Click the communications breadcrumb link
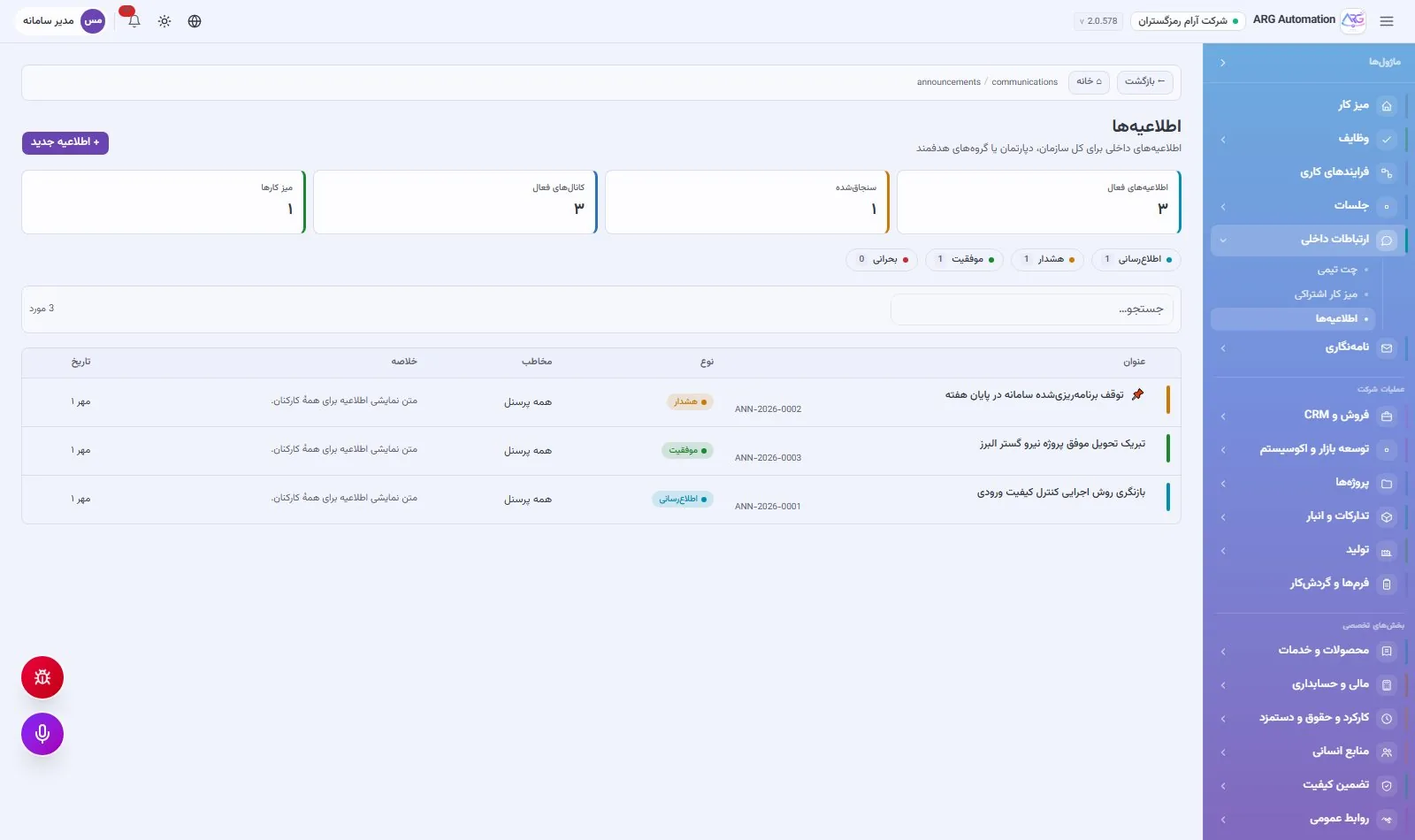The width and height of the screenshot is (1415, 840). pos(1024,82)
